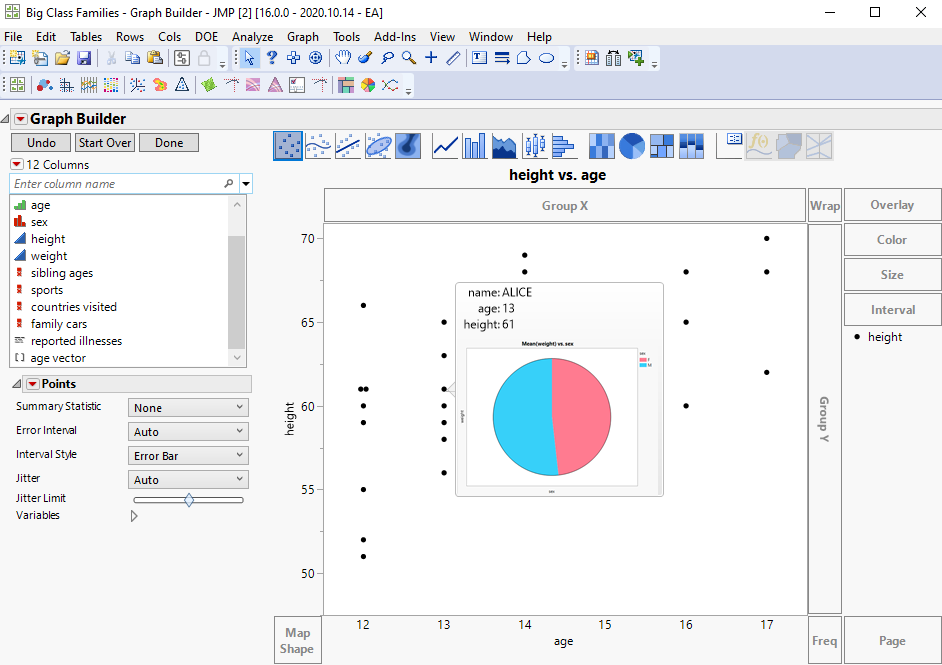Image resolution: width=942 pixels, height=665 pixels.
Task: Open the Graph menu
Action: [302, 36]
